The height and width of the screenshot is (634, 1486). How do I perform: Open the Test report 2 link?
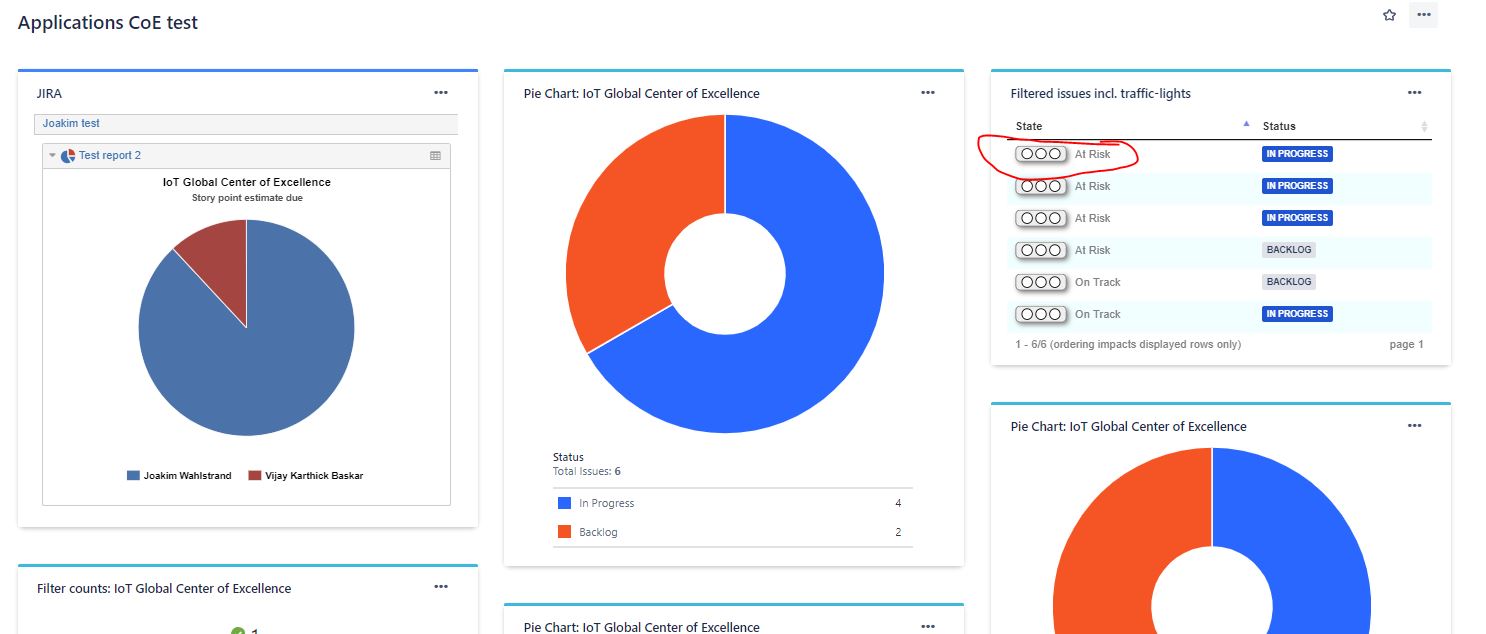point(110,156)
